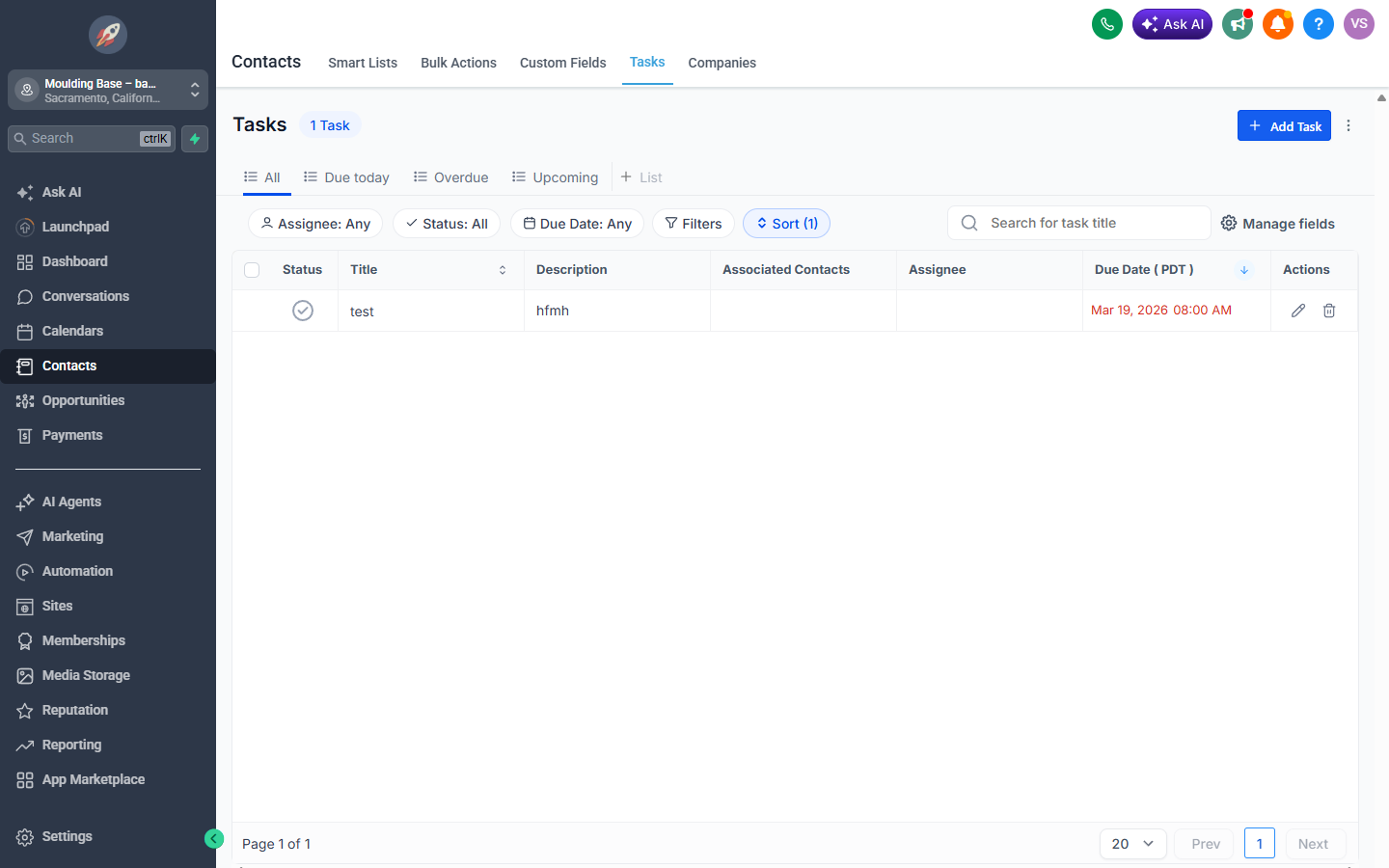Click the Add Task button
The image size is (1389, 868).
pyautogui.click(x=1284, y=125)
